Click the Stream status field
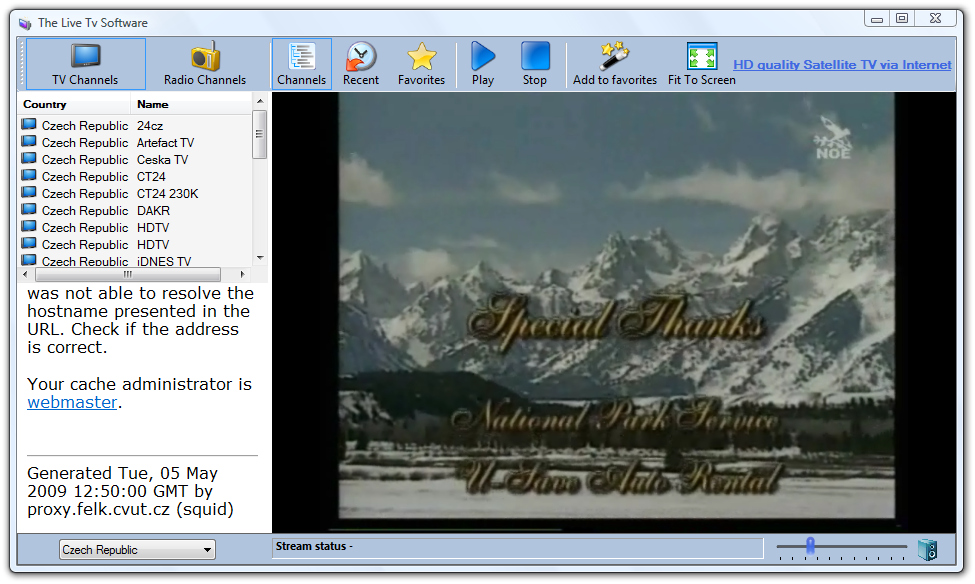The width and height of the screenshot is (975, 584). (x=517, y=548)
